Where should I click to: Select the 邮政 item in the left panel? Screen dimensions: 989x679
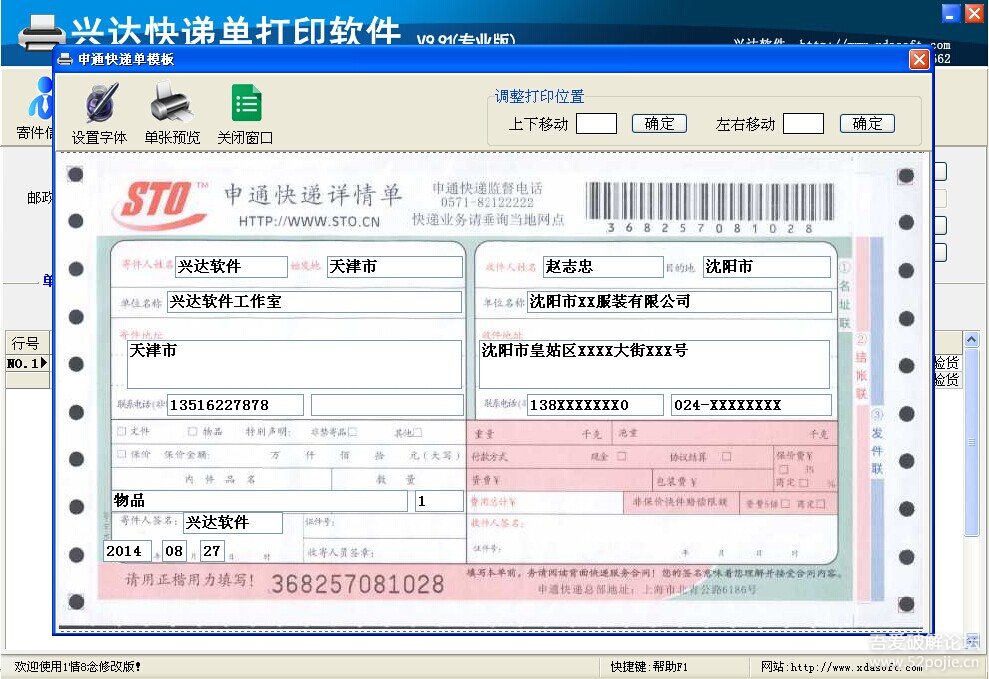click(x=38, y=198)
